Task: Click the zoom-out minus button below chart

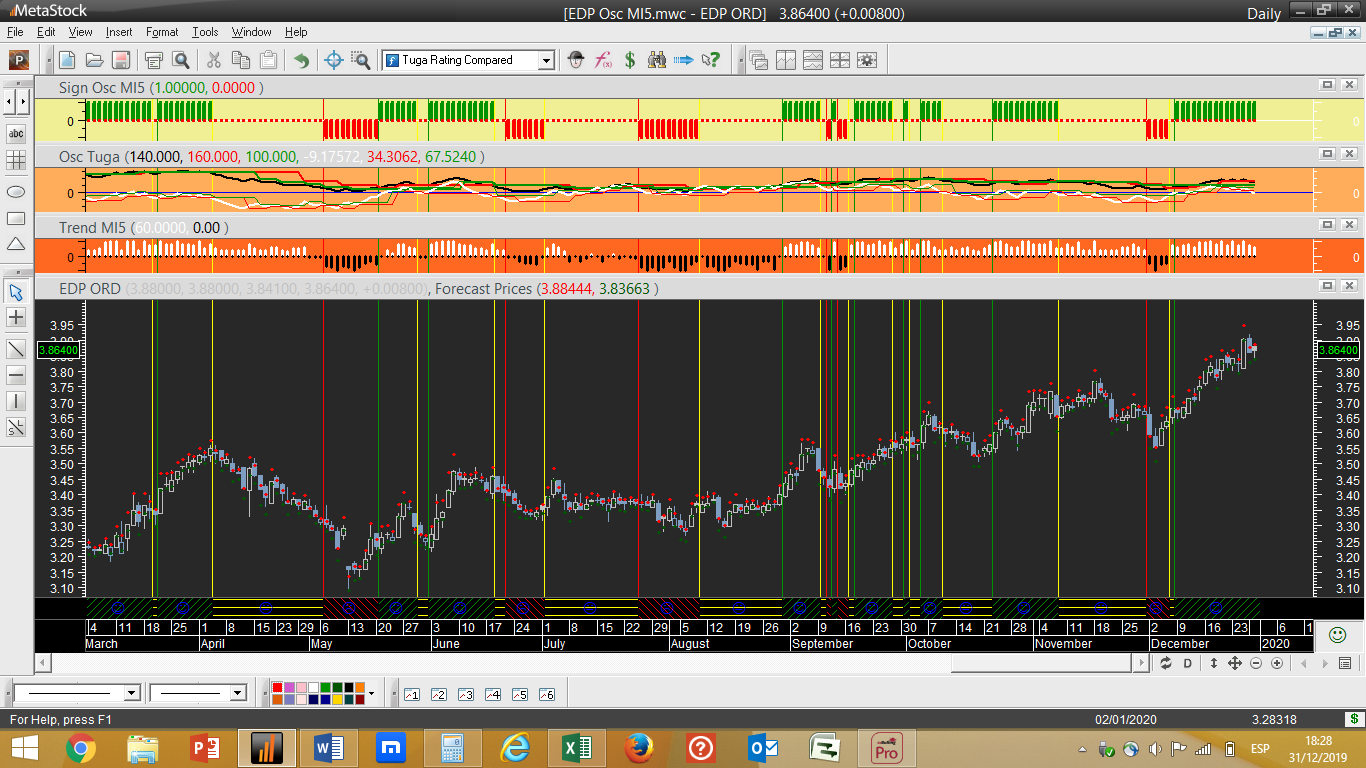Action: click(x=1256, y=663)
